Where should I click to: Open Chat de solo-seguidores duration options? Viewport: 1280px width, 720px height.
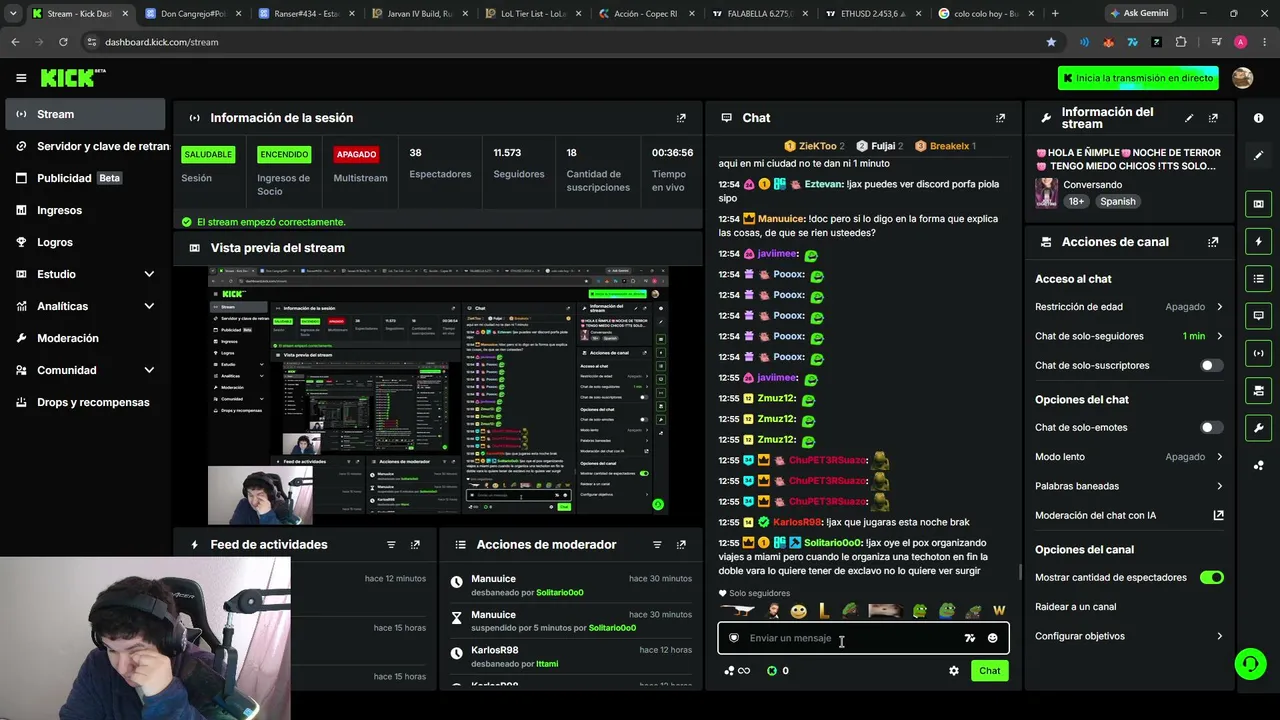pos(1129,336)
